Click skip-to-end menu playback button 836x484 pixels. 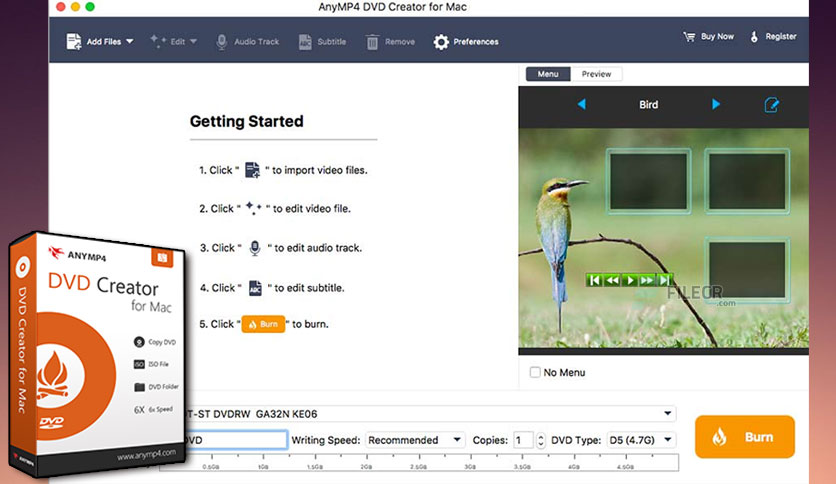tap(664, 280)
